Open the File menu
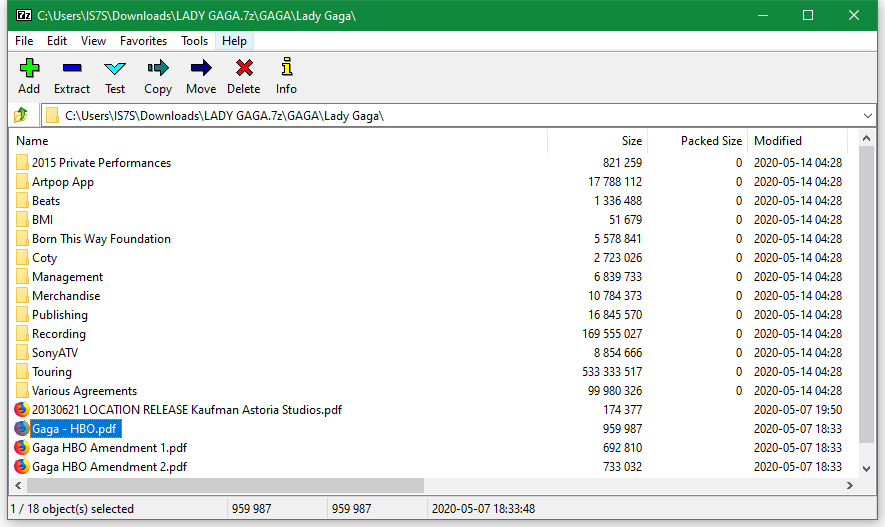 pyautogui.click(x=24, y=41)
